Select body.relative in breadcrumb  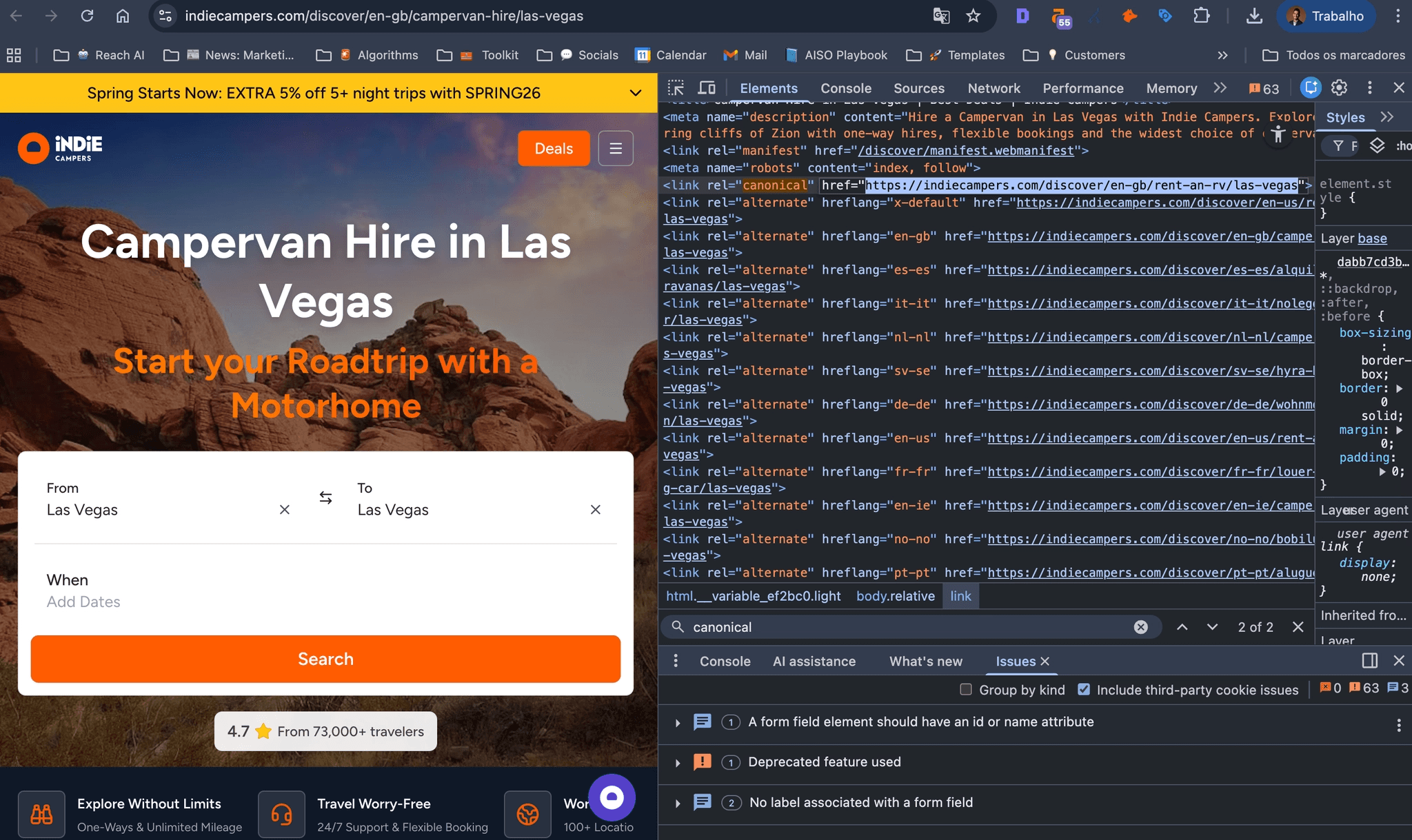pyautogui.click(x=896, y=596)
